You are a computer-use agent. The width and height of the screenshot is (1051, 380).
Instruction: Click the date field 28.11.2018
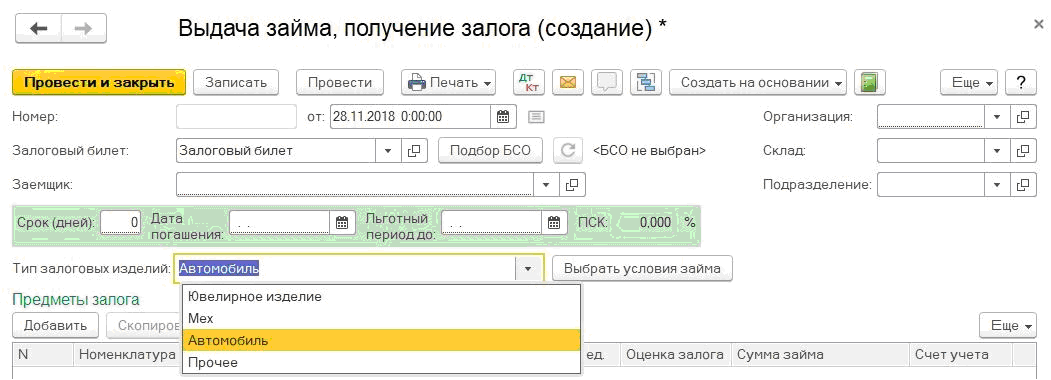[x=410, y=117]
